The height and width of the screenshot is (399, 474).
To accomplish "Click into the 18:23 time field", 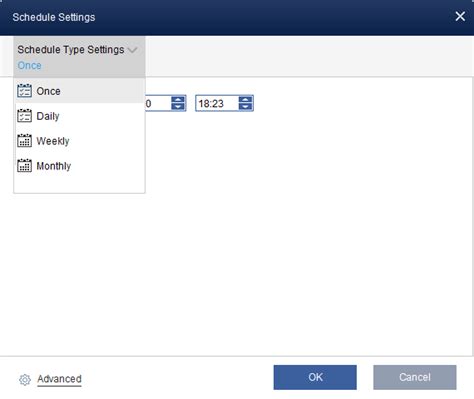I will [x=217, y=103].
